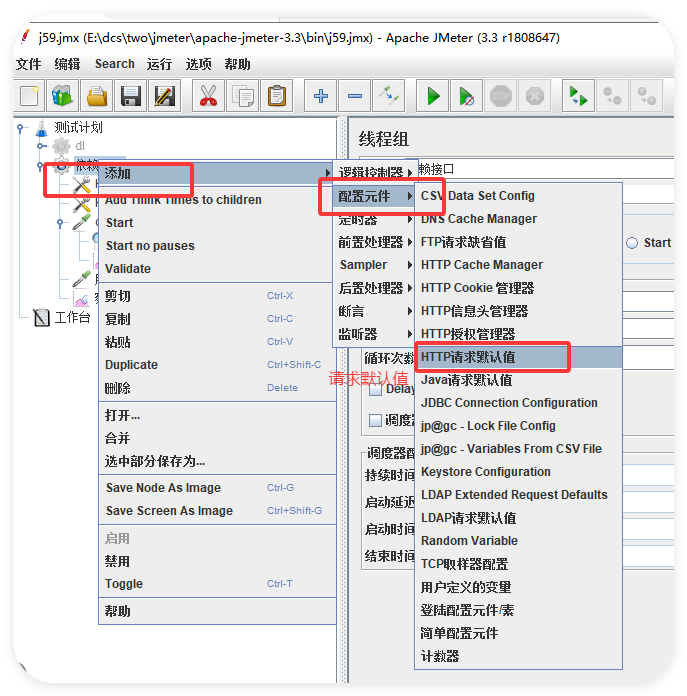Click the Paste clipboard icon
687x696 pixels.
(277, 95)
